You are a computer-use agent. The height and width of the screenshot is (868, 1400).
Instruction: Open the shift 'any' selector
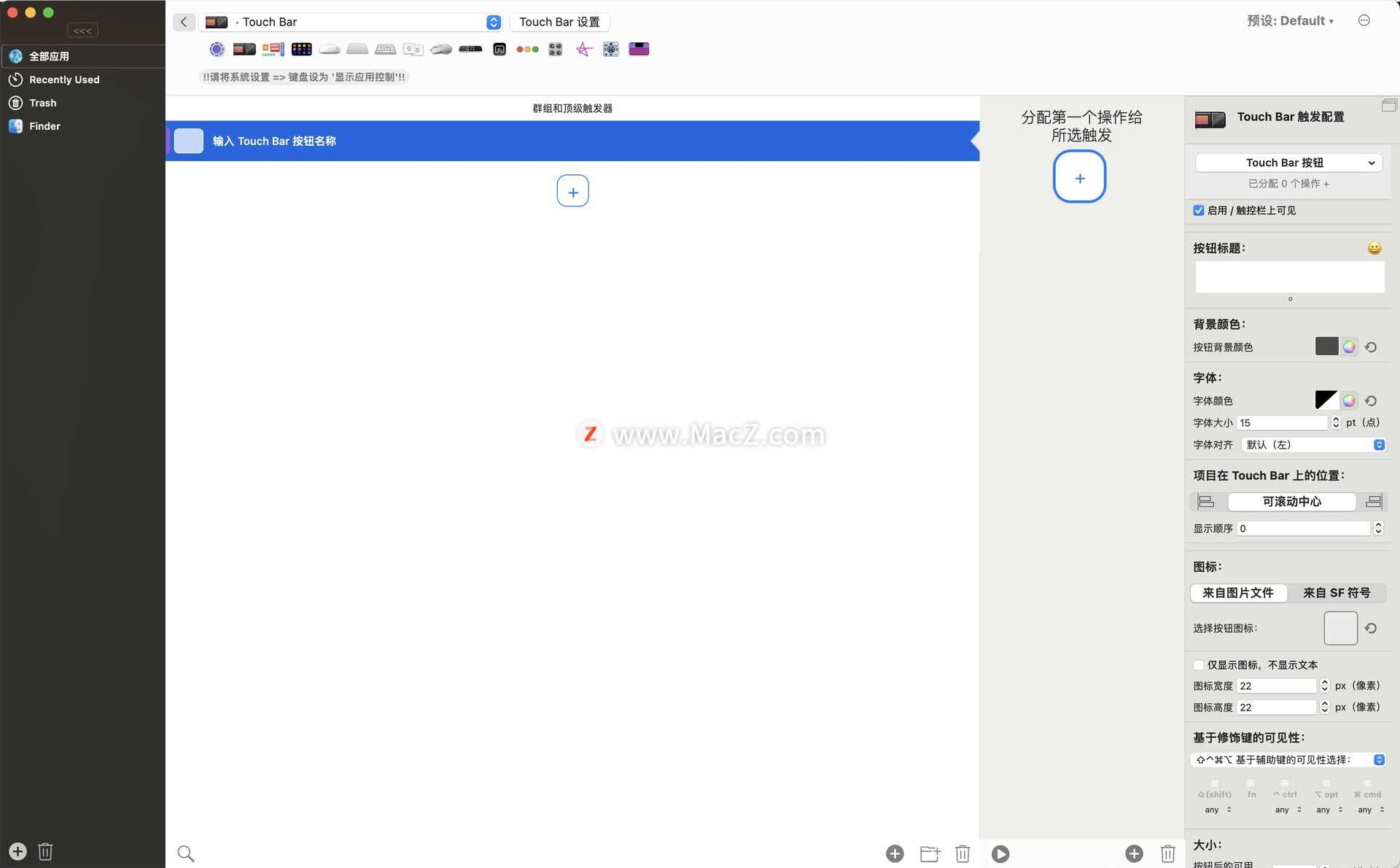[1218, 810]
